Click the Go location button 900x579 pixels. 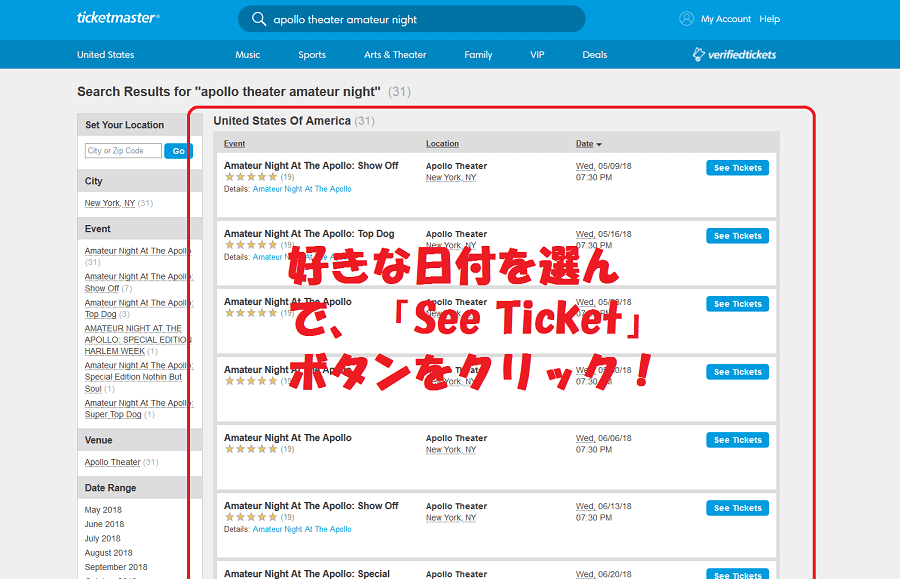point(179,151)
